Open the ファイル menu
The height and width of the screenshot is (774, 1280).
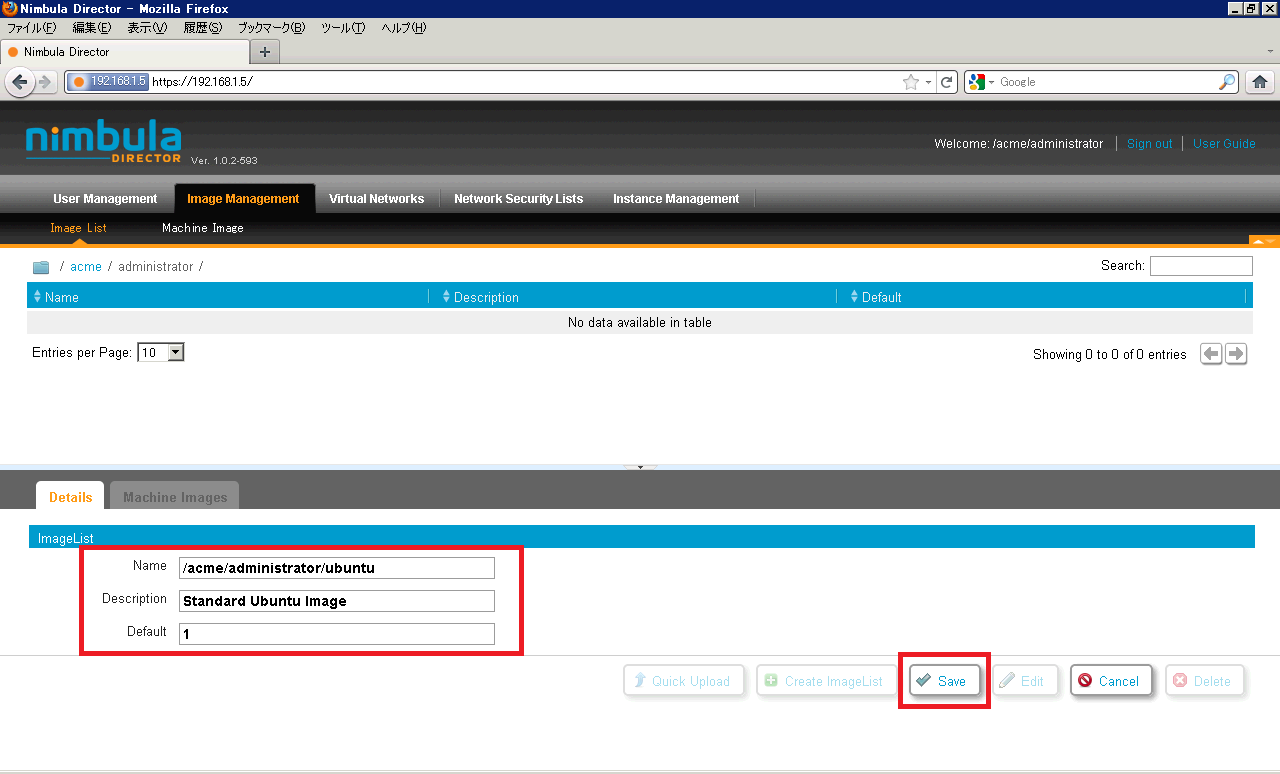32,28
